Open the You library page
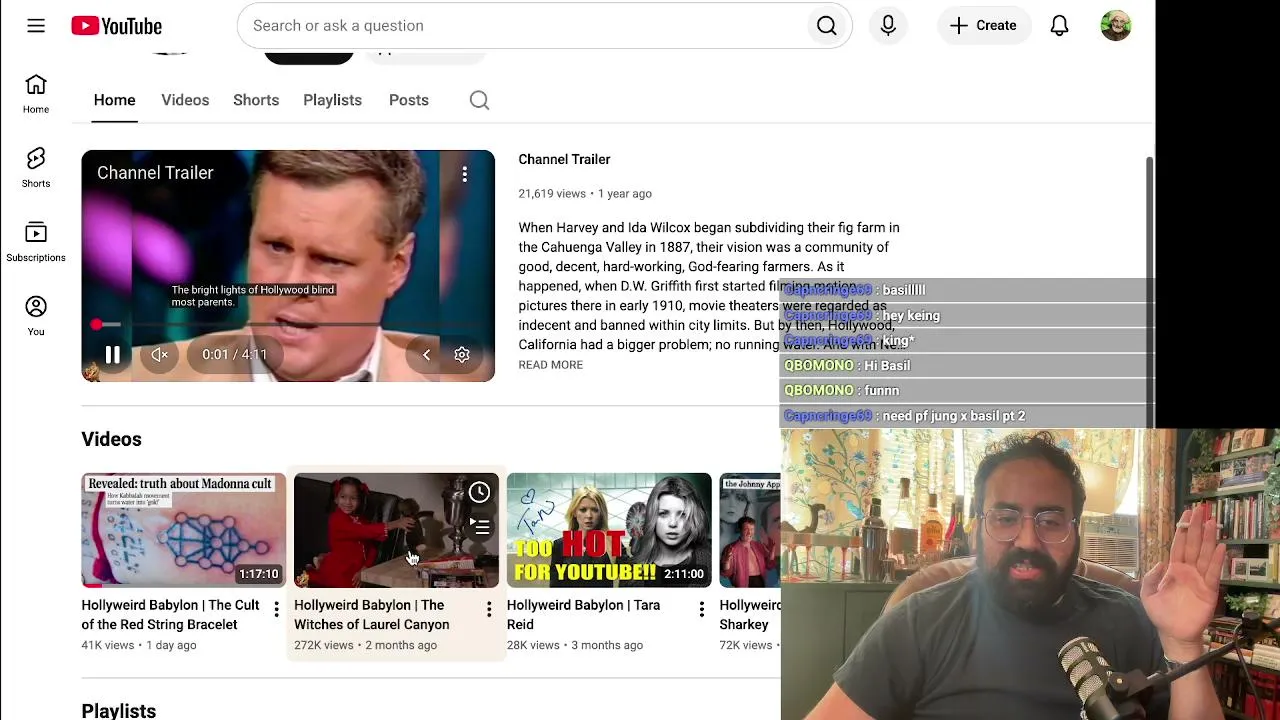1280x720 pixels. (36, 316)
